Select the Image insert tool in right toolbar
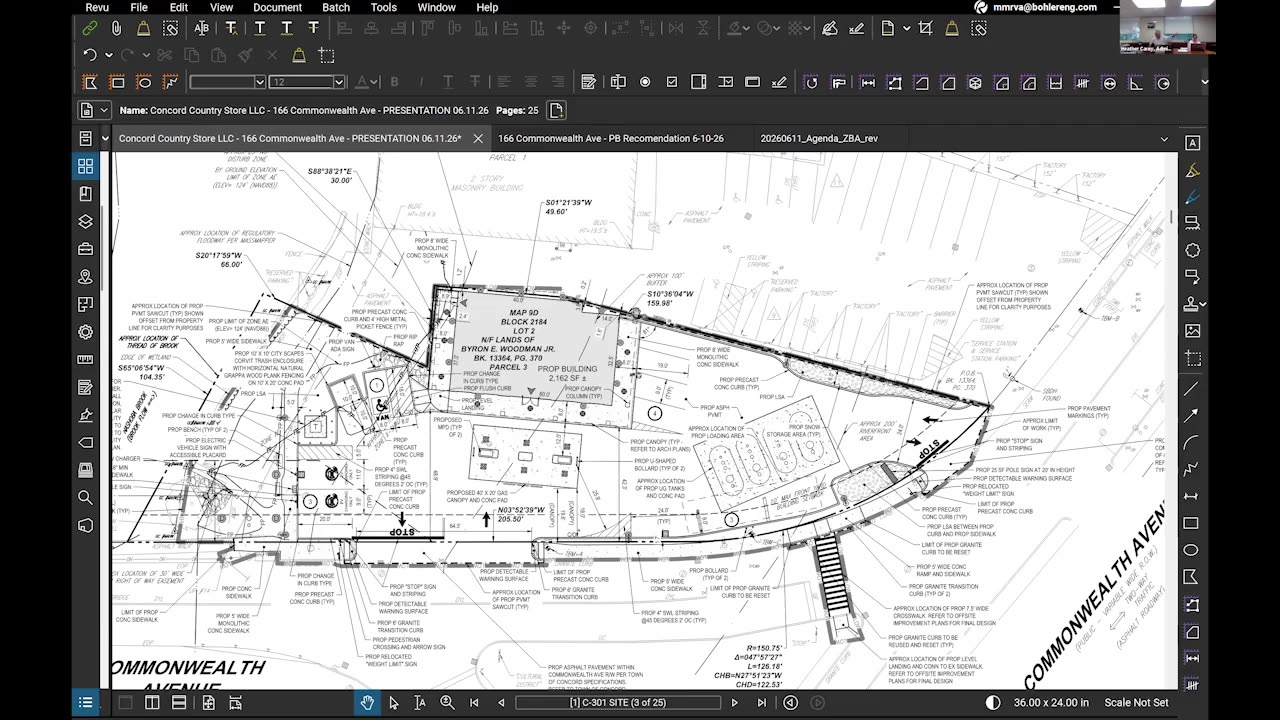Image resolution: width=1280 pixels, height=720 pixels. pos(1192,331)
